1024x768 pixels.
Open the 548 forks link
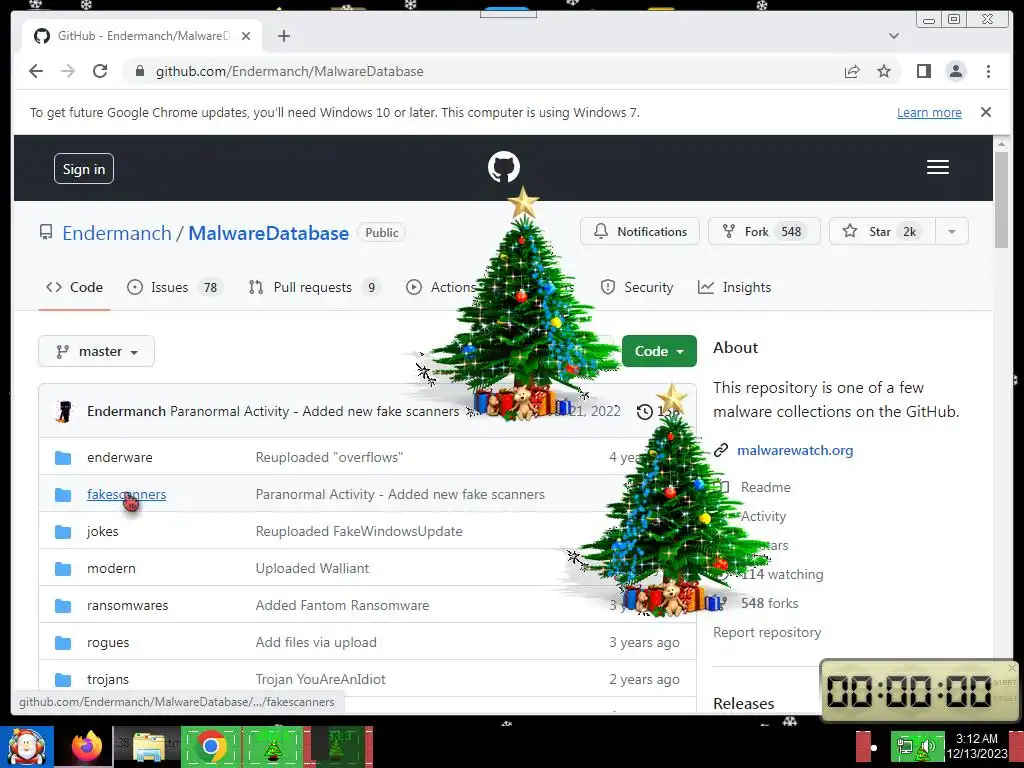[x=769, y=603]
